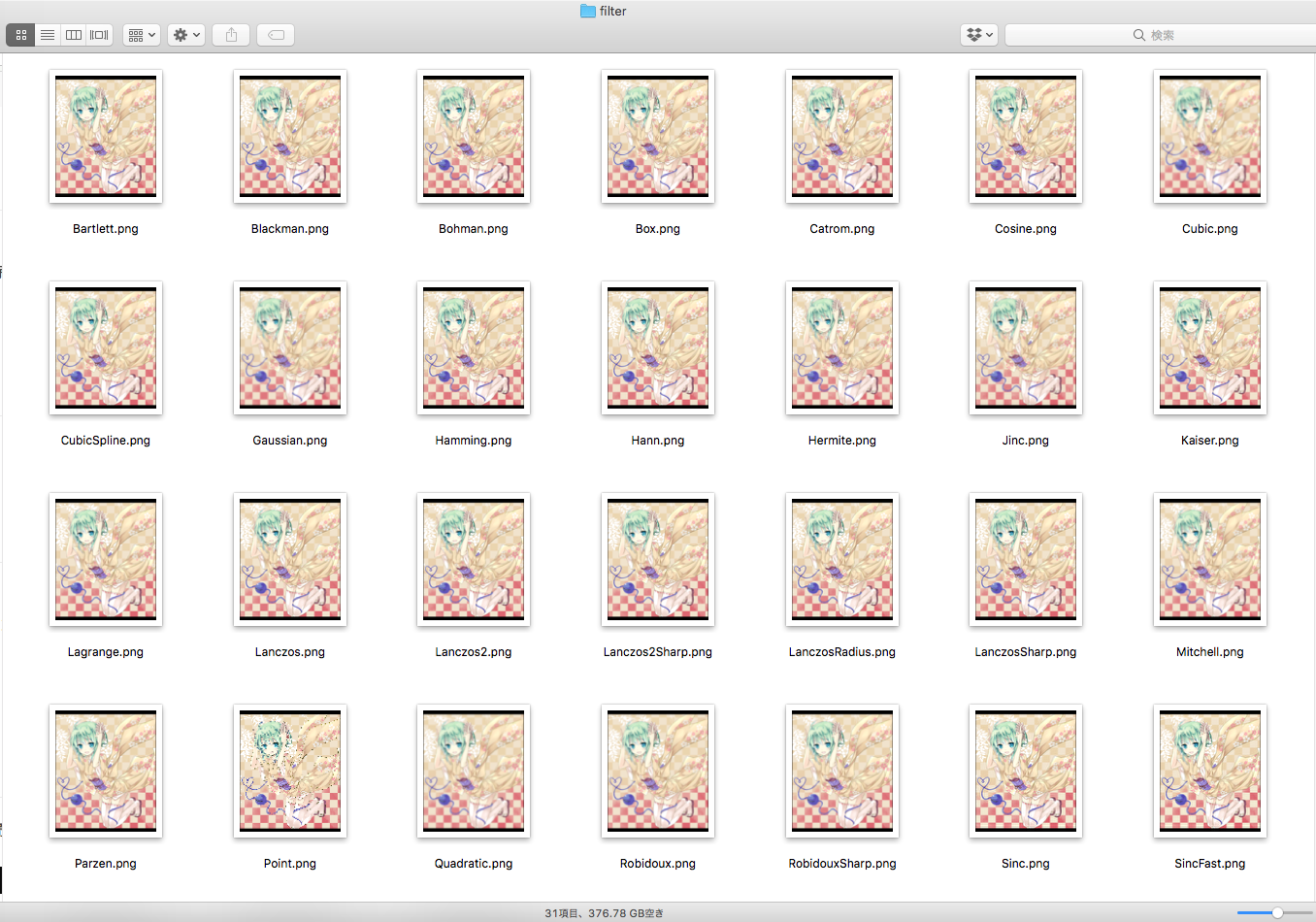This screenshot has height=922, width=1316.
Task: Select the Blackman.png thumbnail
Action: tap(290, 136)
